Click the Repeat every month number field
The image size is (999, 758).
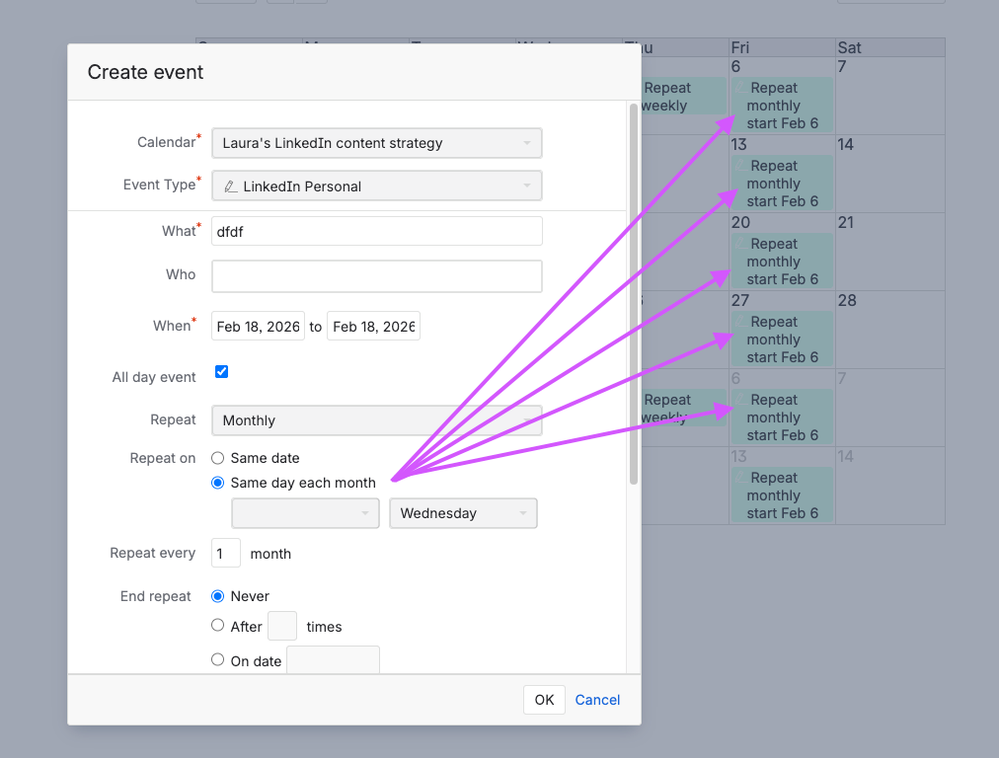(x=224, y=553)
